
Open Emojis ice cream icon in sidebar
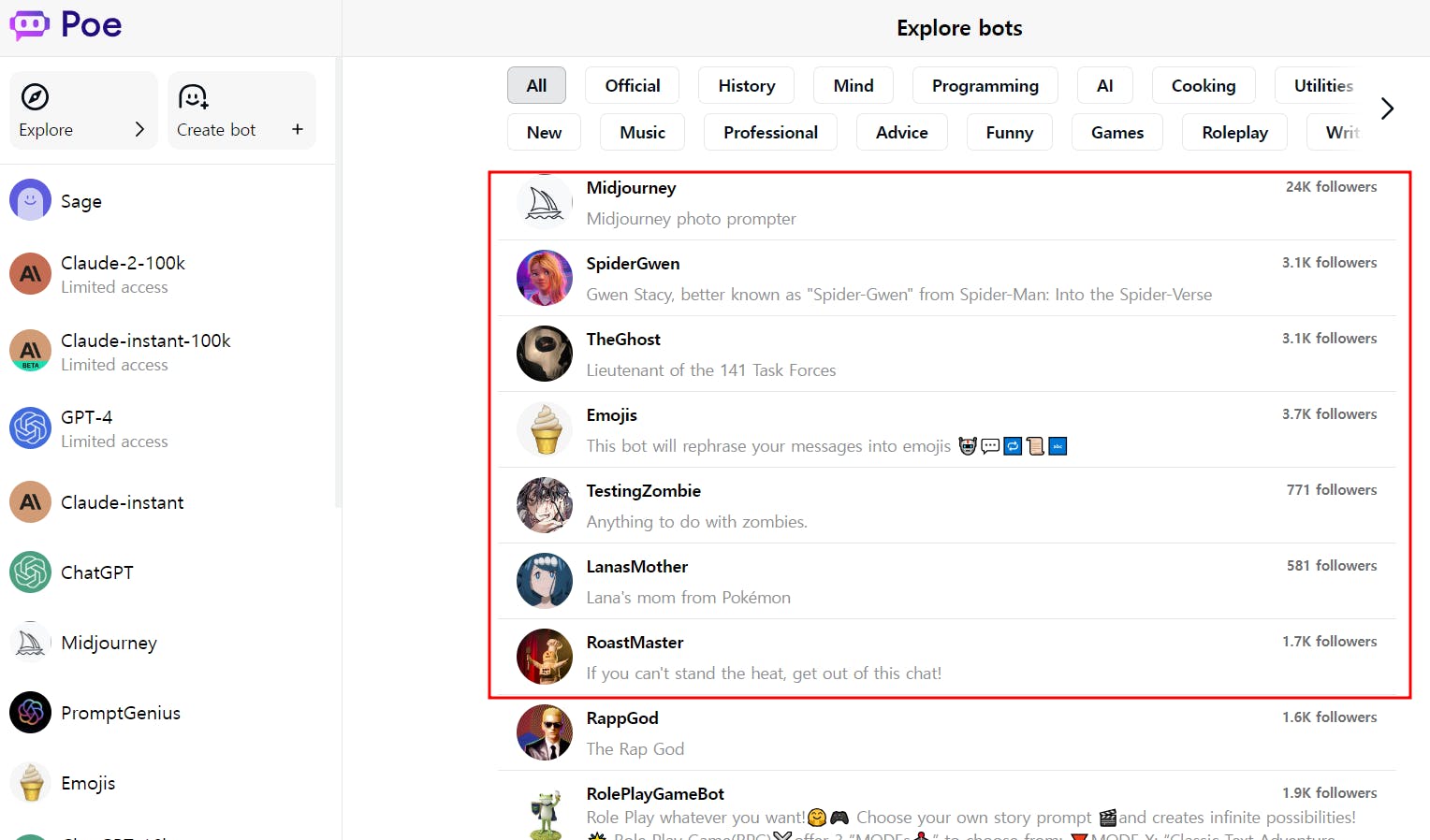30,783
